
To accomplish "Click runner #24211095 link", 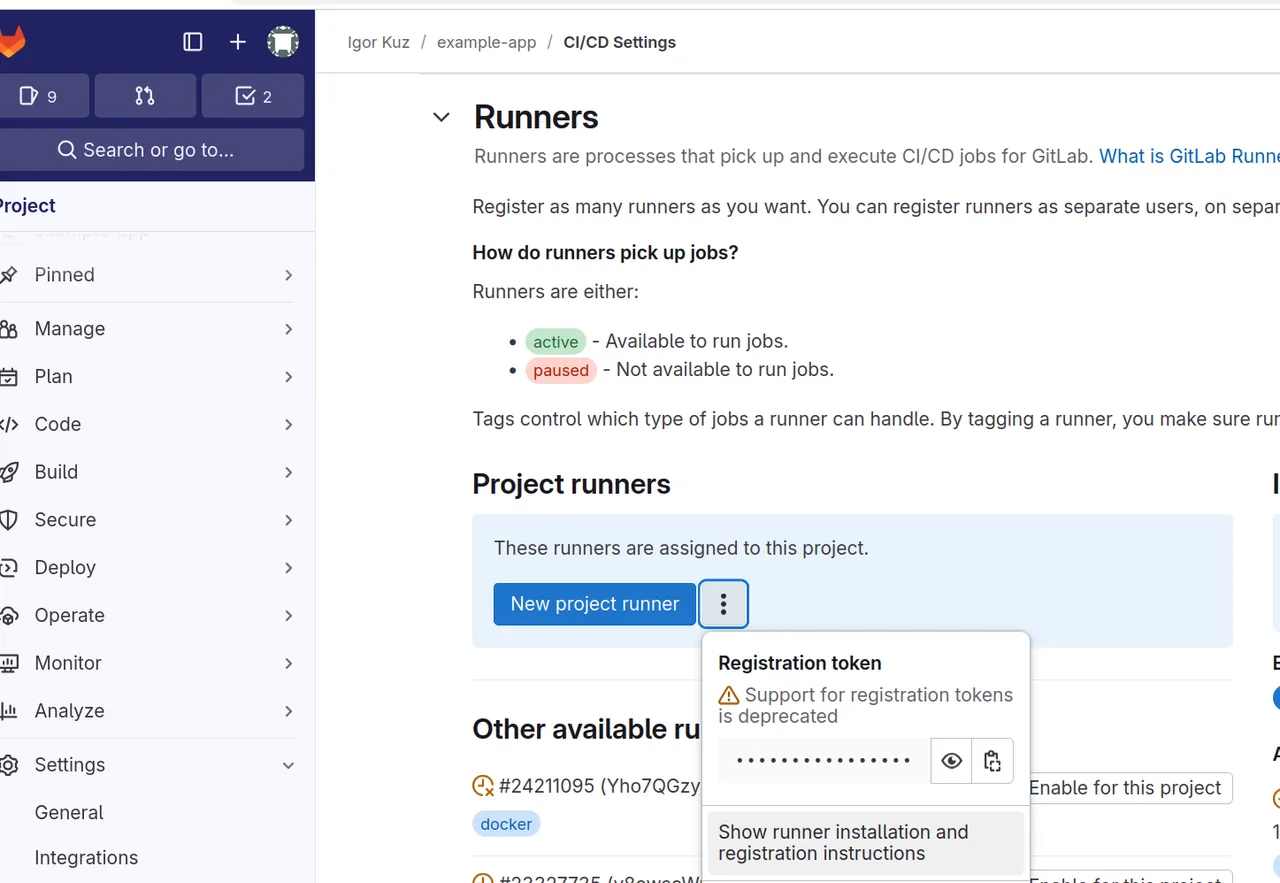I will click(599, 786).
